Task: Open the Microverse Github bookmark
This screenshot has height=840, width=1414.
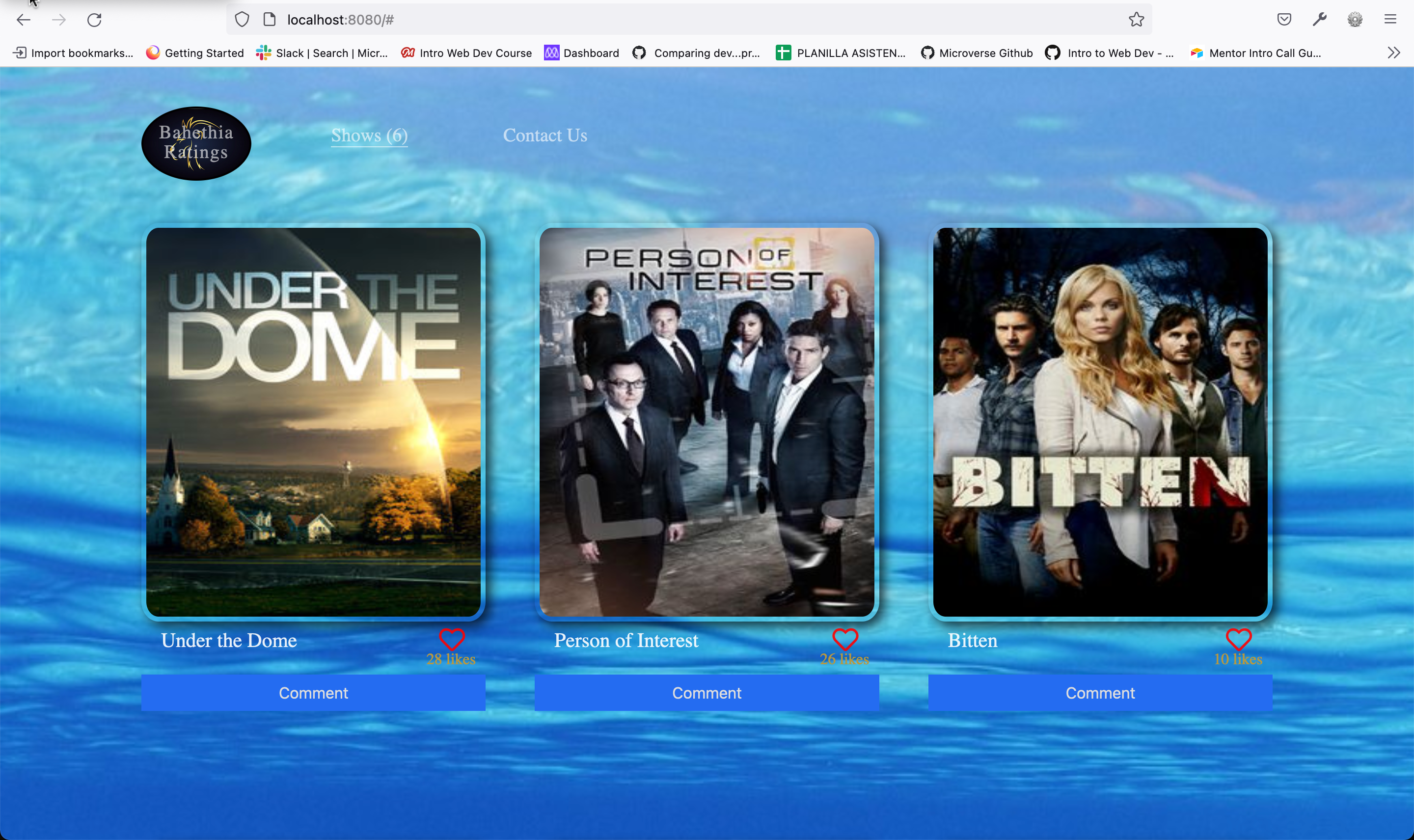Action: point(977,53)
